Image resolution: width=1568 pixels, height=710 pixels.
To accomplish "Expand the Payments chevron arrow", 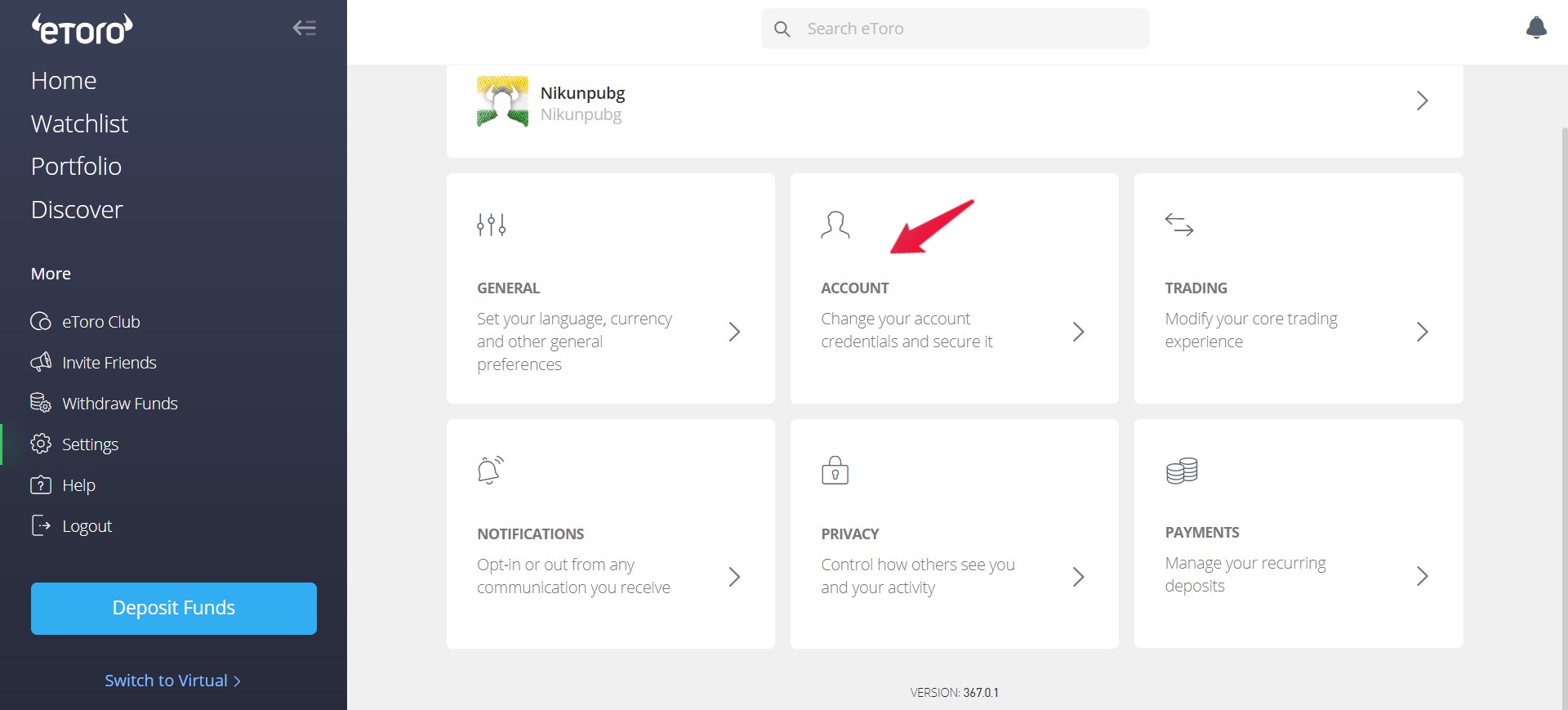I will tap(1422, 576).
